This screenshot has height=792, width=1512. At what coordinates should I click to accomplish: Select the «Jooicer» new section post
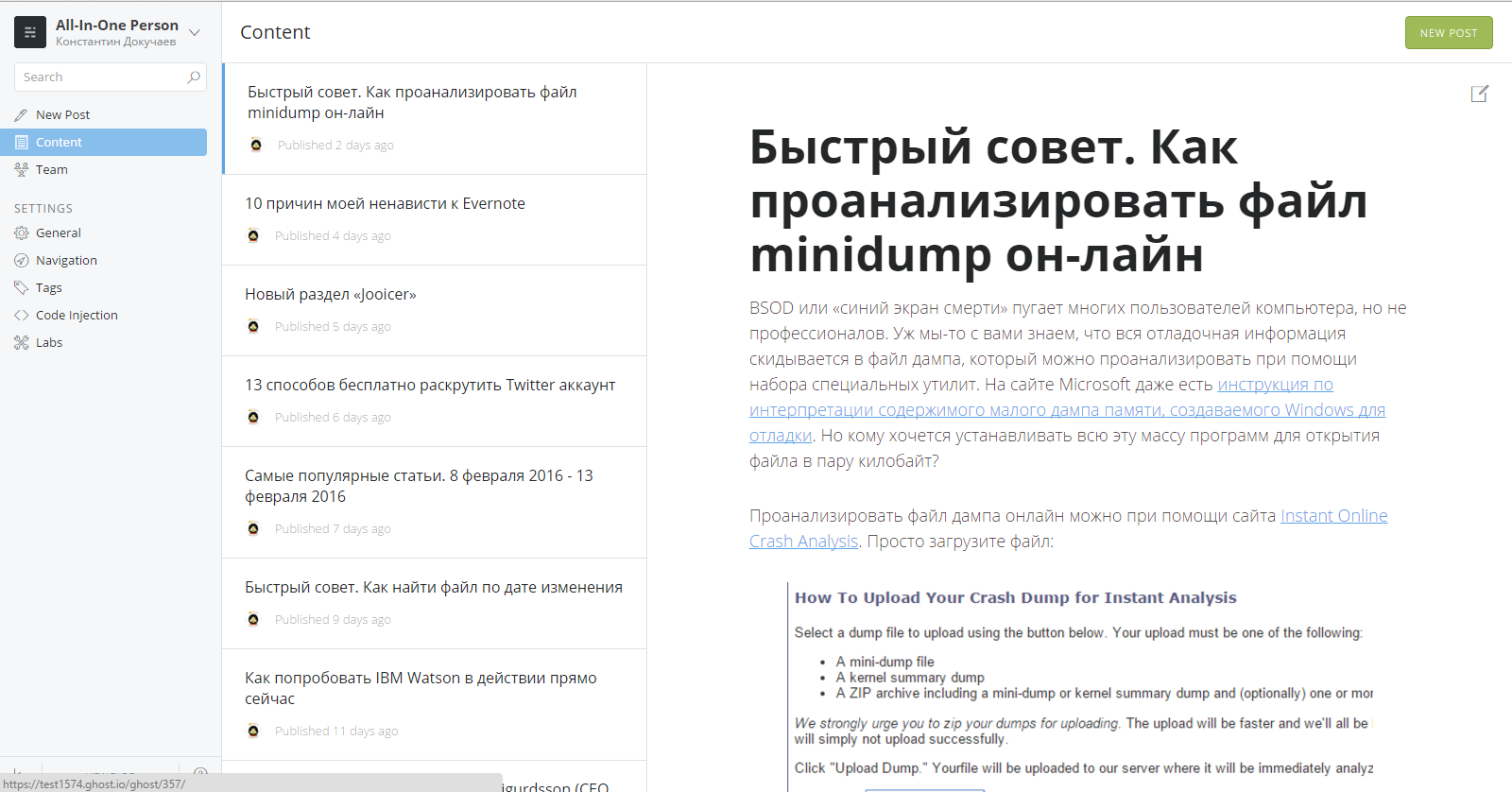pos(331,295)
